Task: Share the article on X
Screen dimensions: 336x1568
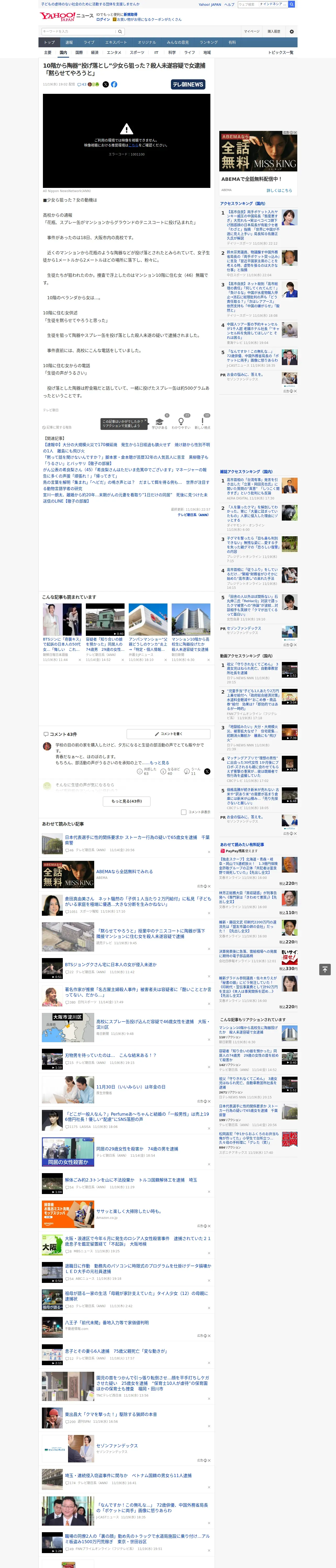Action: point(105,85)
